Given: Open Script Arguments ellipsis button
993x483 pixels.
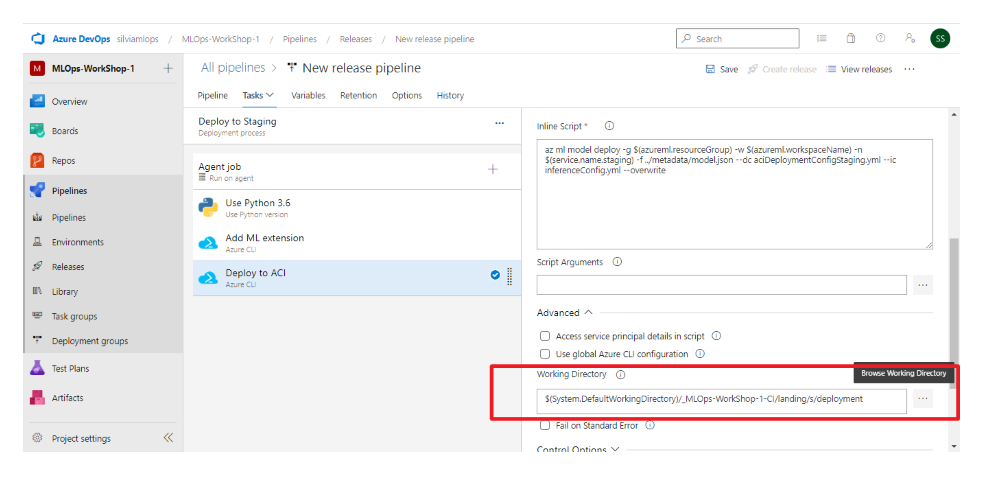Looking at the screenshot, I should coord(923,285).
